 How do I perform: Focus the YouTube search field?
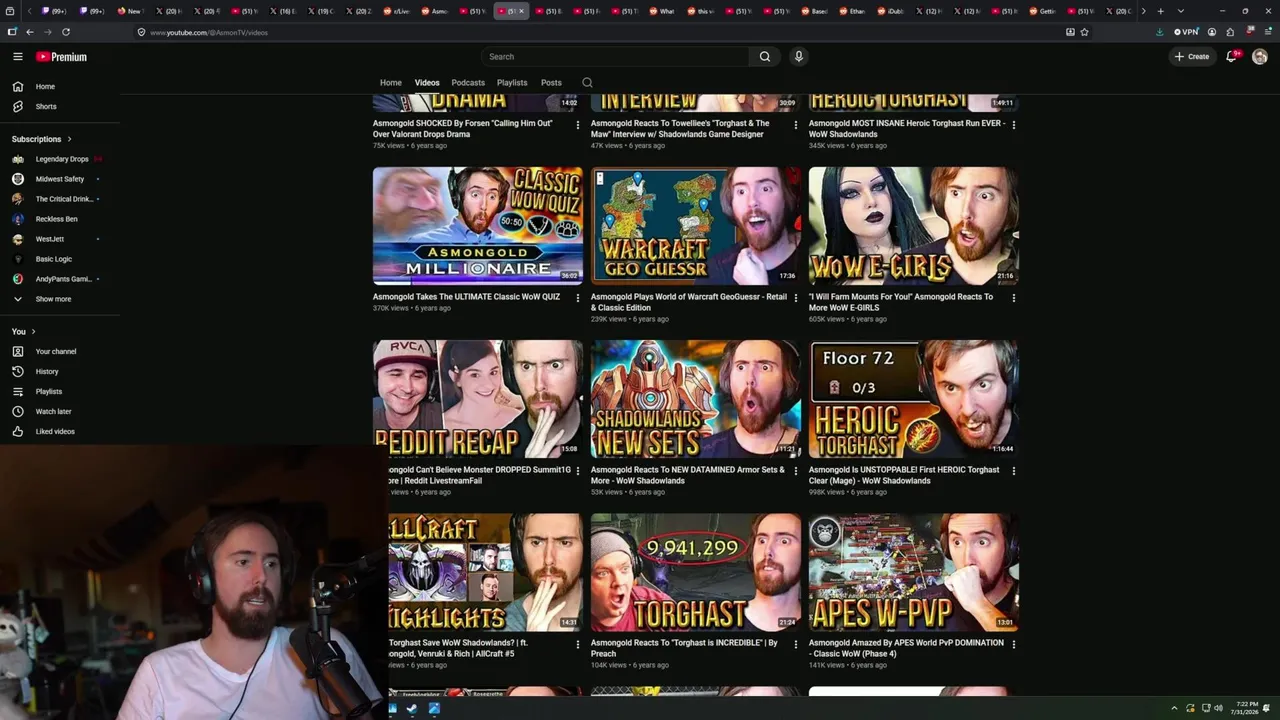[615, 57]
